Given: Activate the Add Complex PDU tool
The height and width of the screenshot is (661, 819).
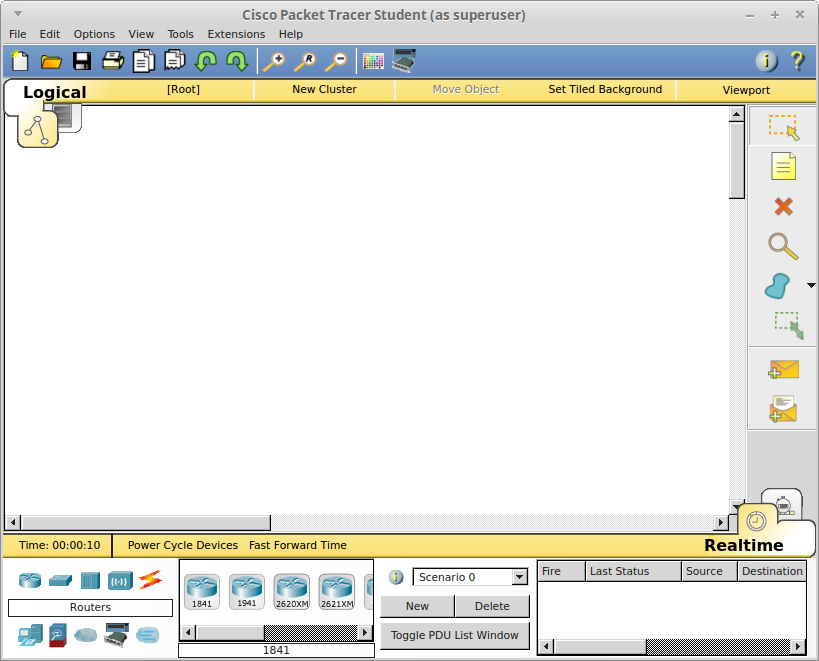Looking at the screenshot, I should click(x=783, y=408).
